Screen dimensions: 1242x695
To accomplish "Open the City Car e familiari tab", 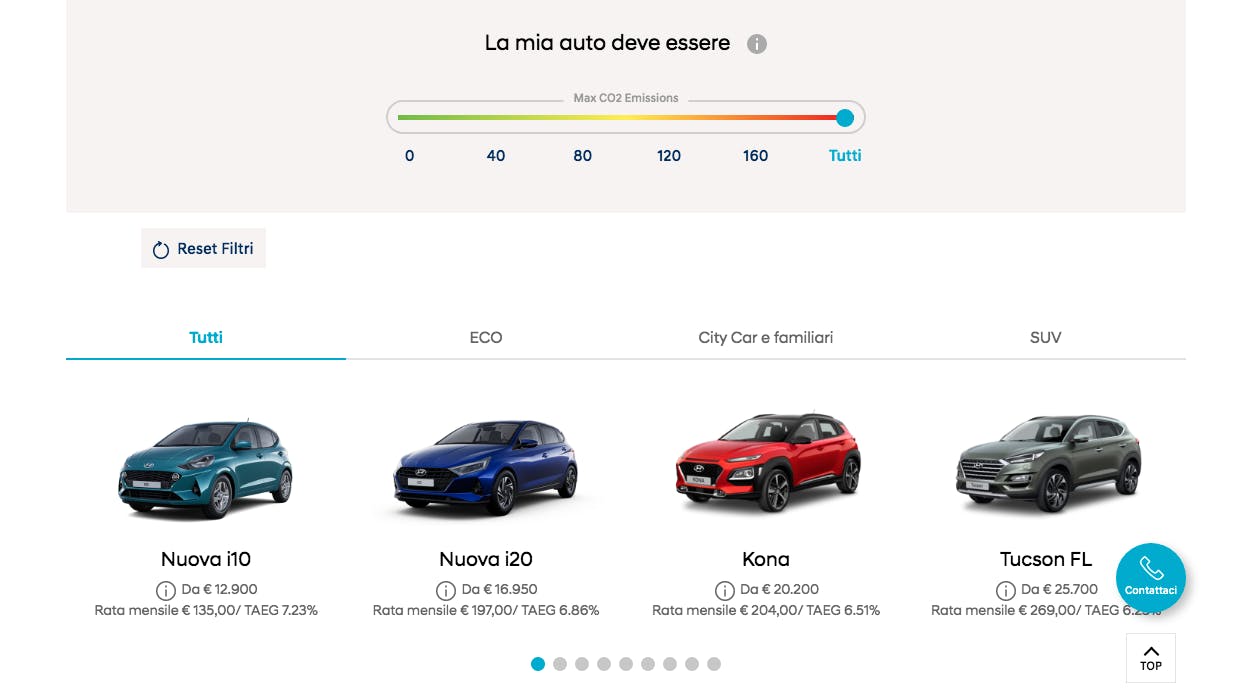I will [x=765, y=338].
